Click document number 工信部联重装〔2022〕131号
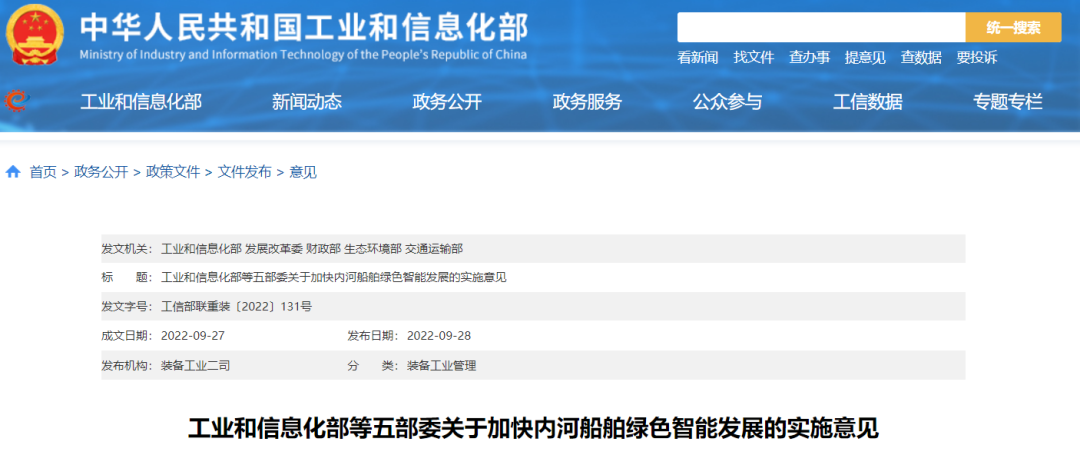 click(236, 306)
